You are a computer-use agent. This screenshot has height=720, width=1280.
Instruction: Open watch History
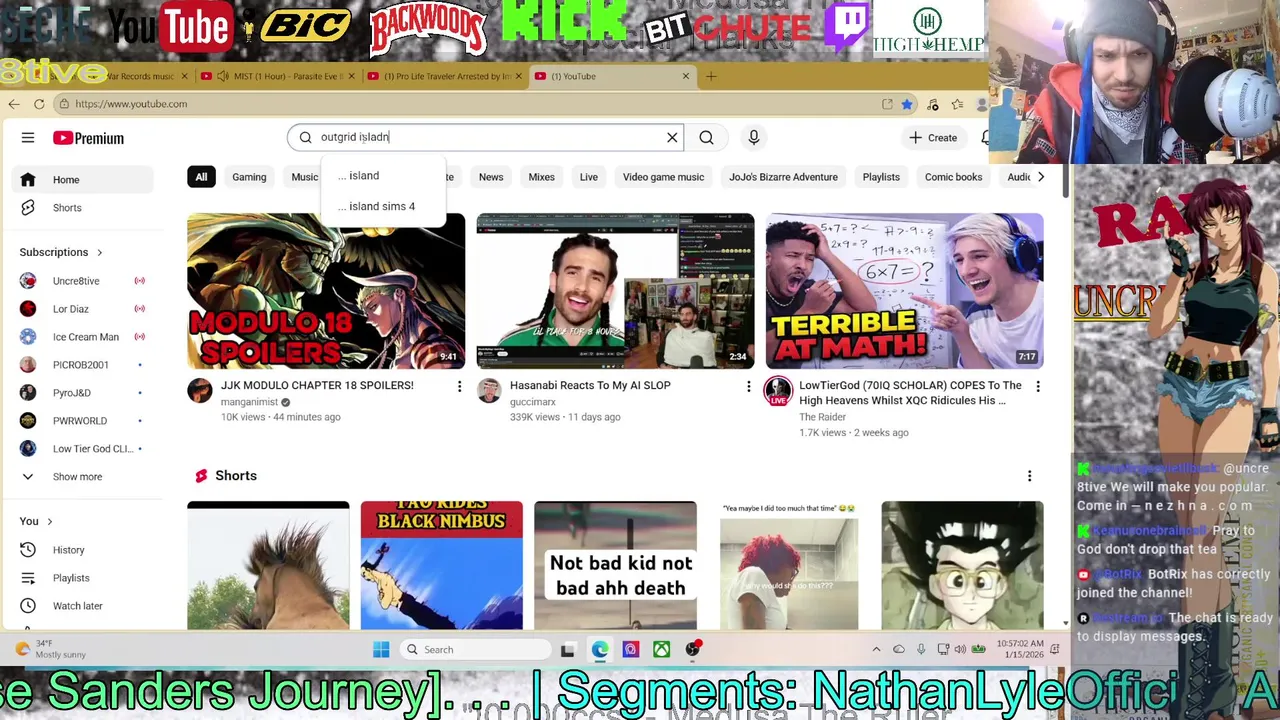click(x=82, y=550)
